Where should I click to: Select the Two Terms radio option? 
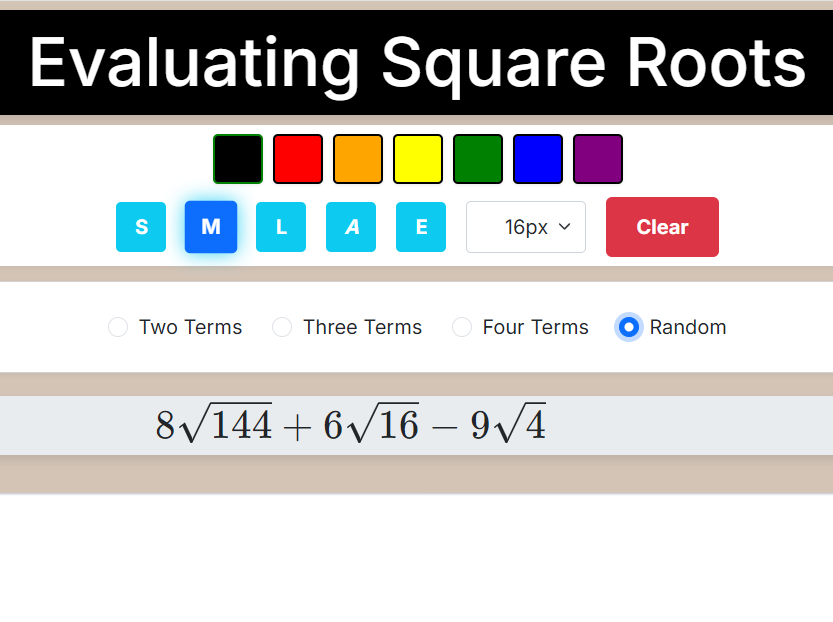[x=118, y=327]
